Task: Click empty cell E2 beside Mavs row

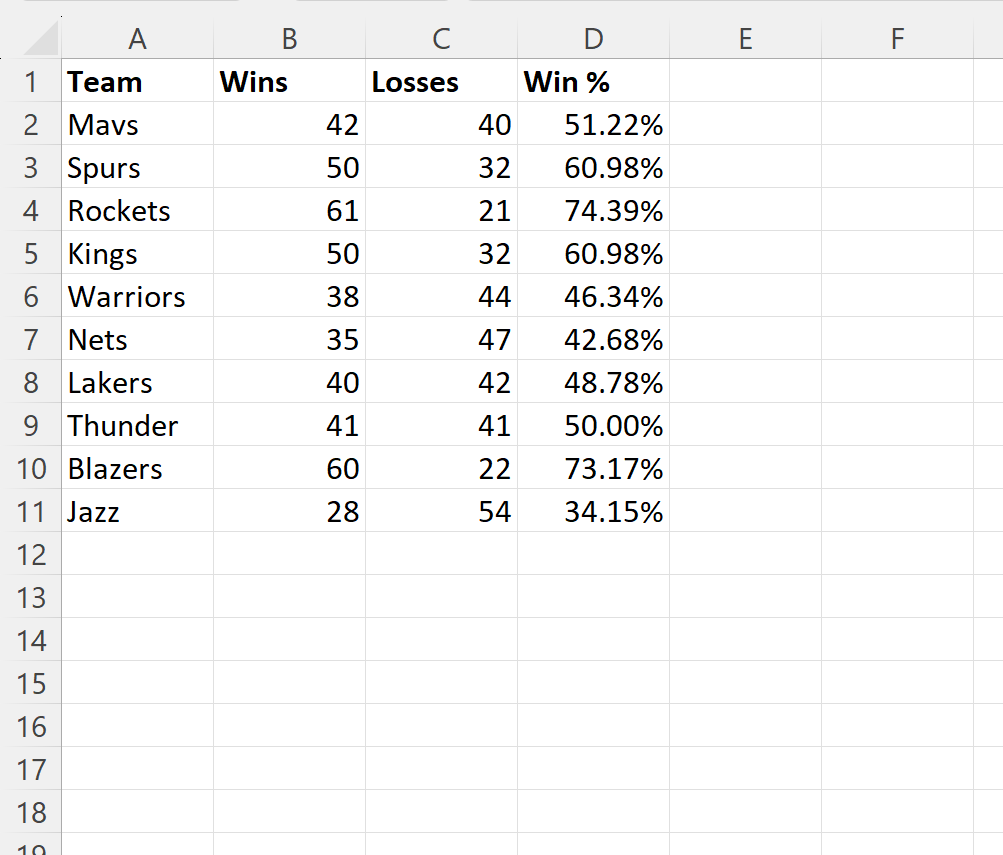Action: pyautogui.click(x=744, y=124)
